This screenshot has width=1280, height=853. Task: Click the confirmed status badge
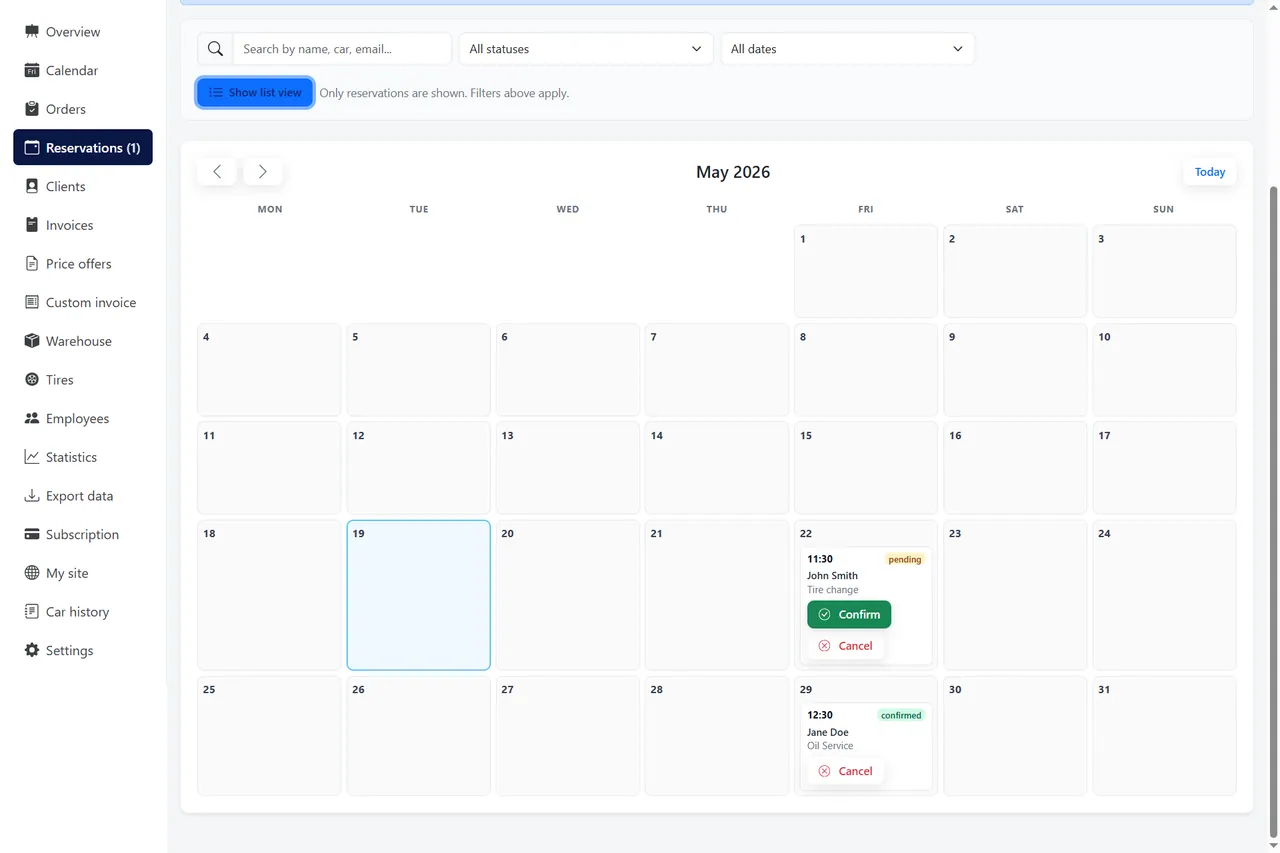pyautogui.click(x=901, y=715)
